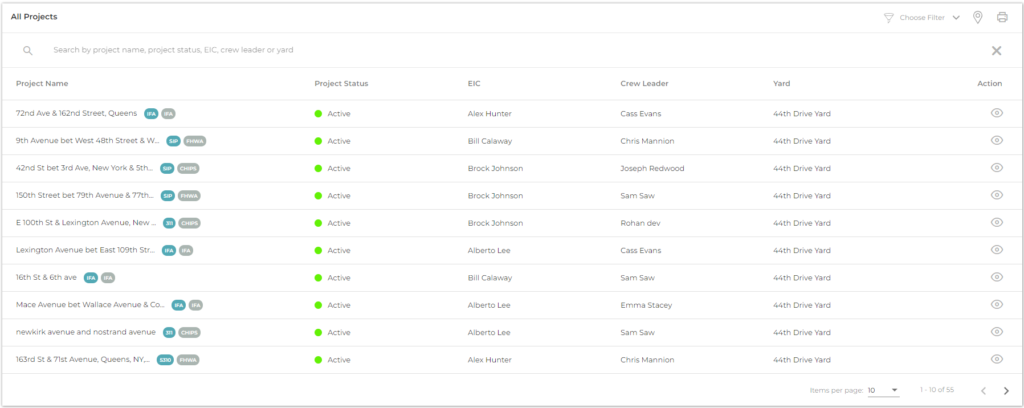Click the search magnifier icon

point(28,50)
